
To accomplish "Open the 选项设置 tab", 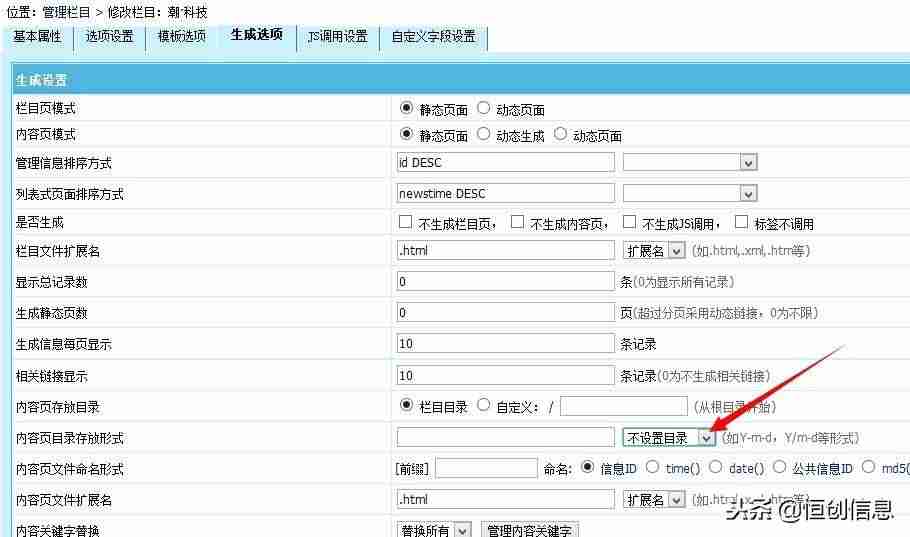I will [x=109, y=37].
